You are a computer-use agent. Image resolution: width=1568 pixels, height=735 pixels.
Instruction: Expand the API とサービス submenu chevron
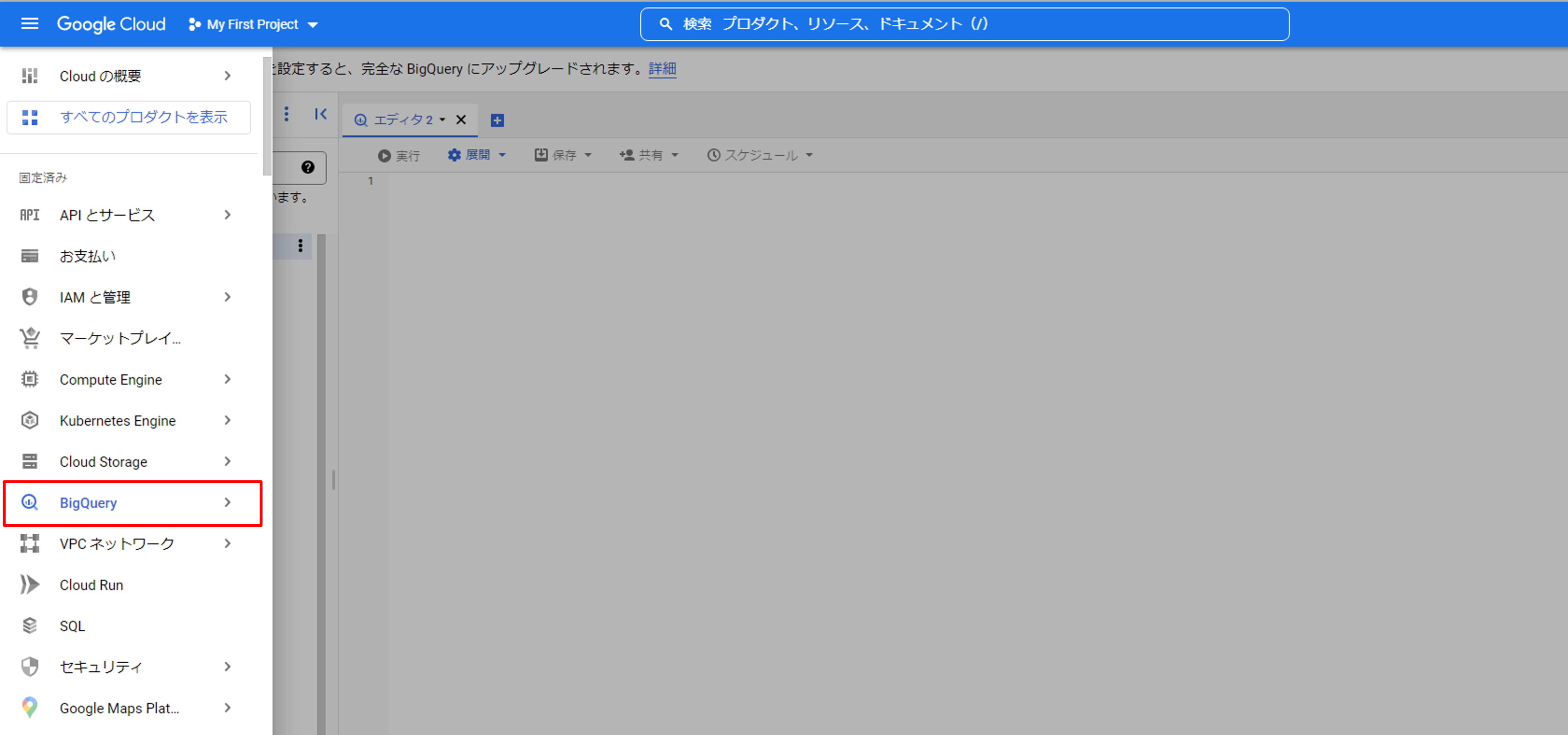[227, 215]
